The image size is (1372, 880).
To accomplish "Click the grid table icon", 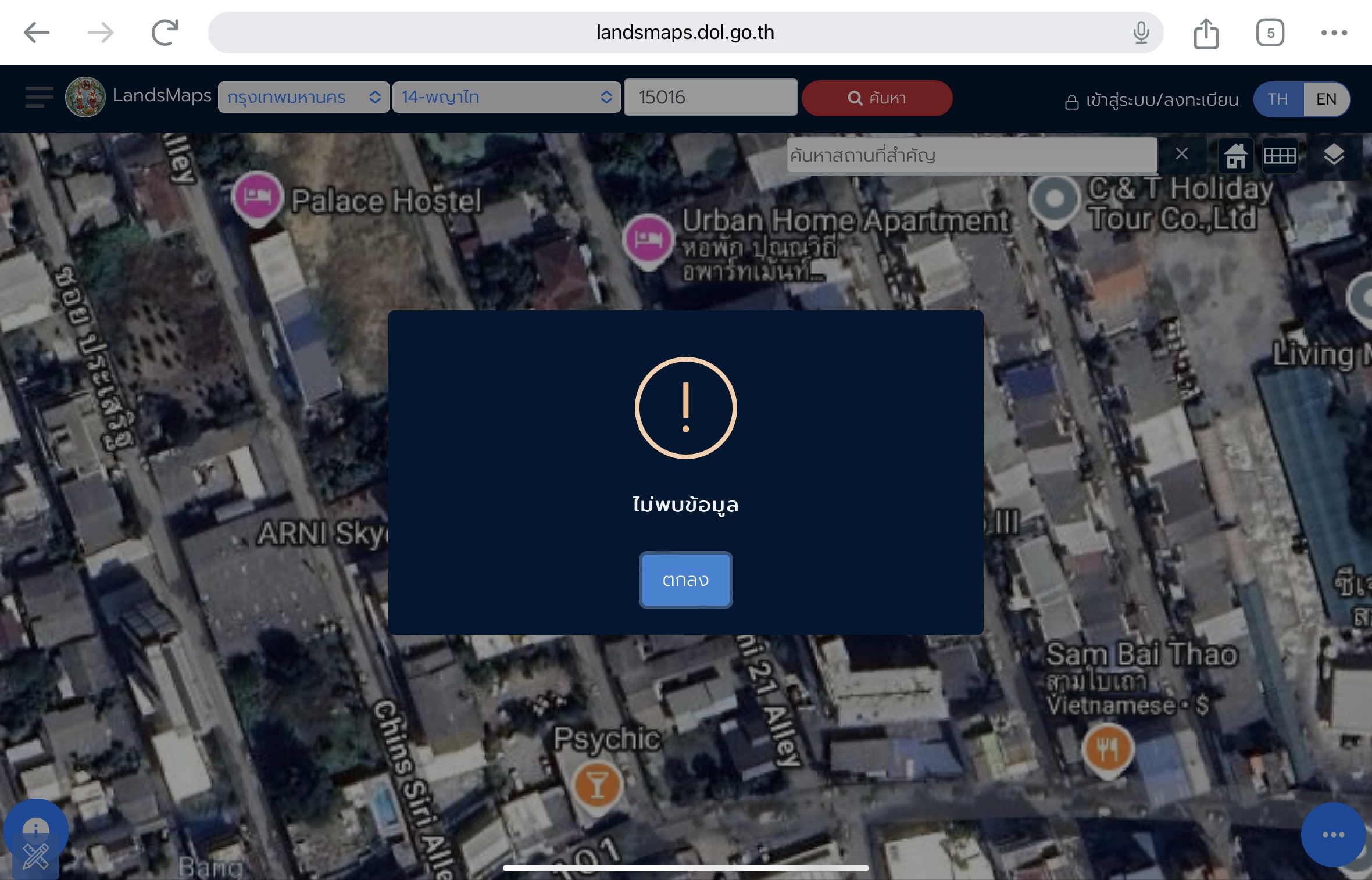I will tap(1280, 156).
